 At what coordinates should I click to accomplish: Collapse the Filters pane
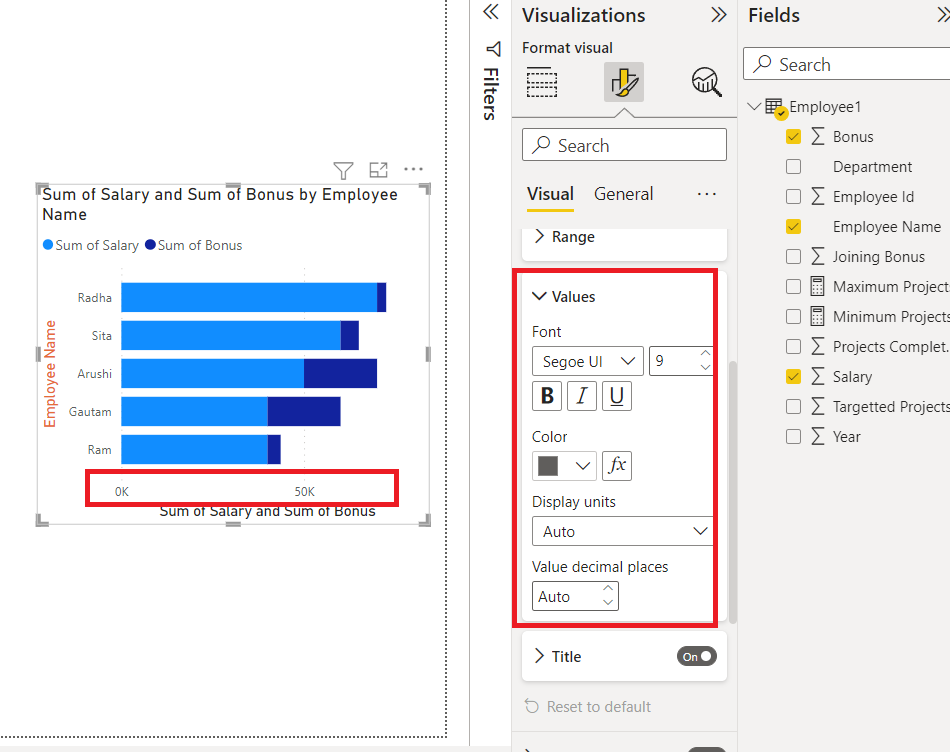coord(490,12)
